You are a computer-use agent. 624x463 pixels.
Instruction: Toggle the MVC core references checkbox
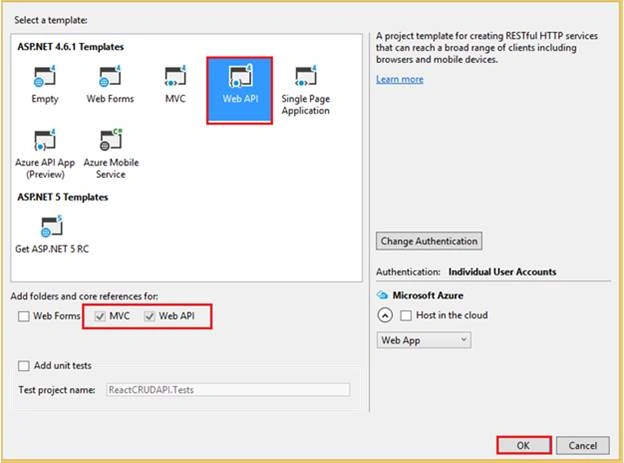pos(100,316)
